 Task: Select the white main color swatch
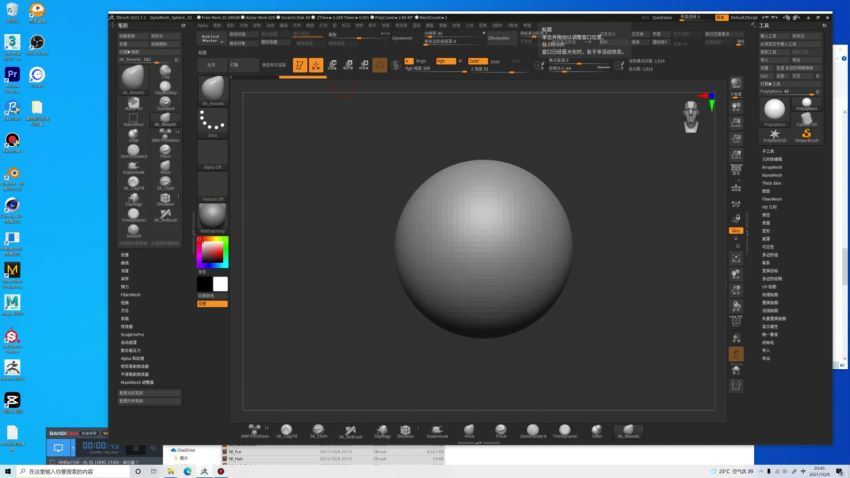pyautogui.click(x=220, y=284)
